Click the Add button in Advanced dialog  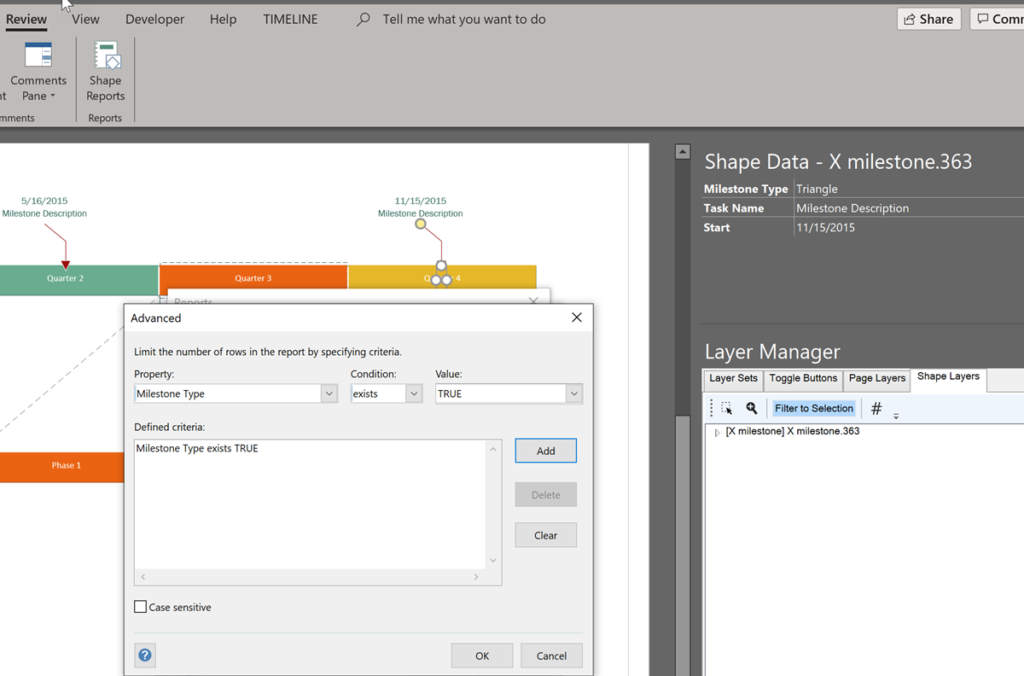[x=545, y=450]
